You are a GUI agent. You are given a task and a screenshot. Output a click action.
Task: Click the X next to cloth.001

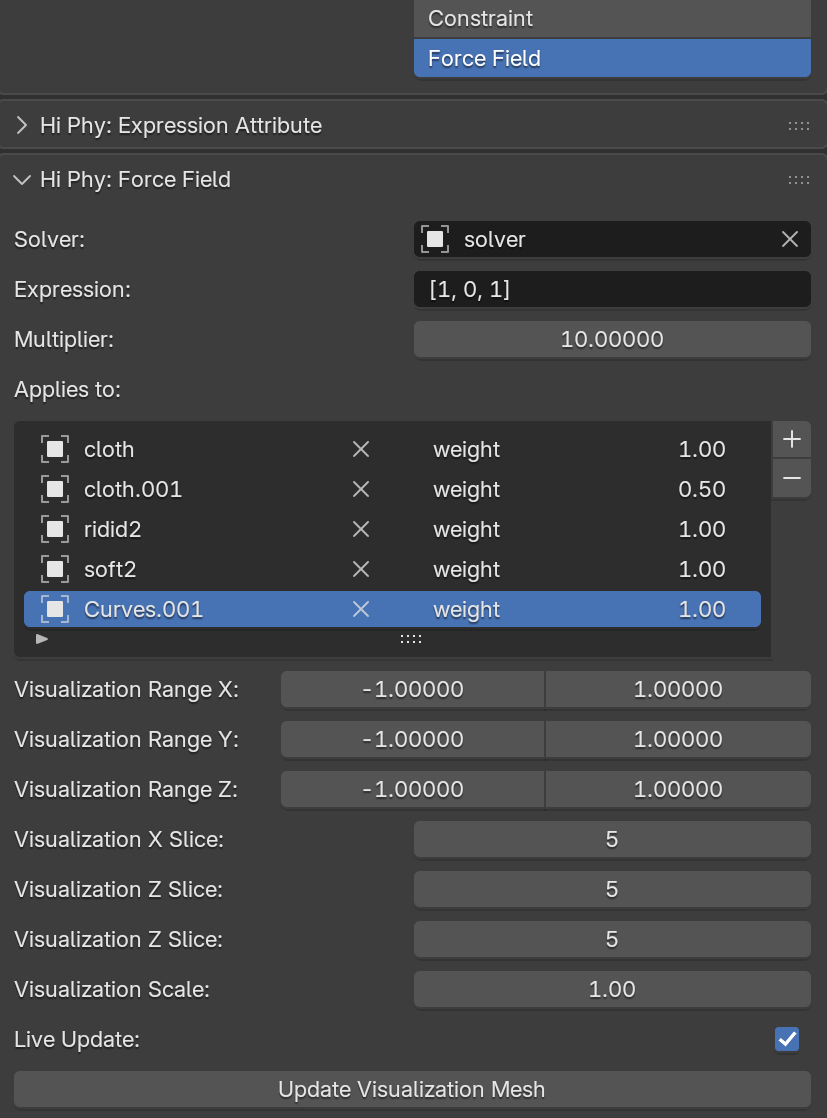click(361, 490)
